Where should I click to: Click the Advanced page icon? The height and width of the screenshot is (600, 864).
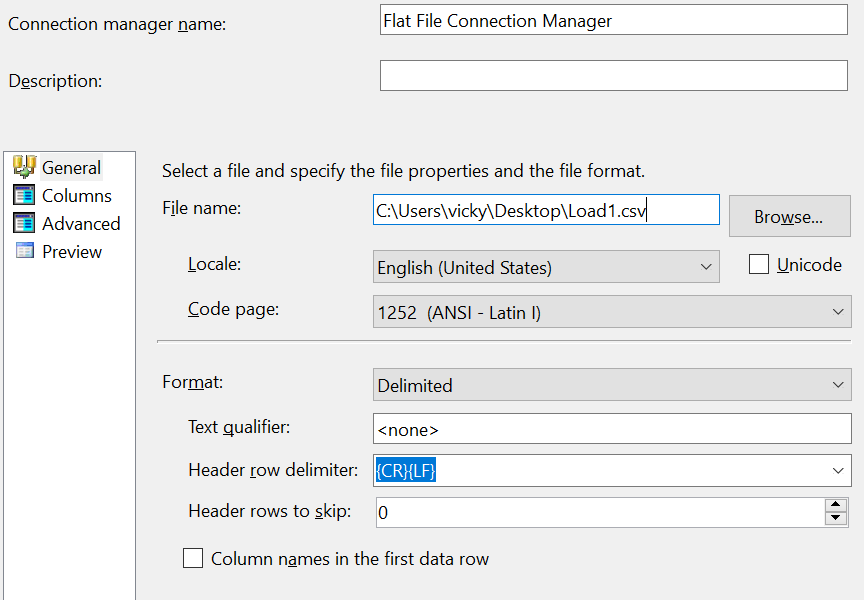click(24, 223)
